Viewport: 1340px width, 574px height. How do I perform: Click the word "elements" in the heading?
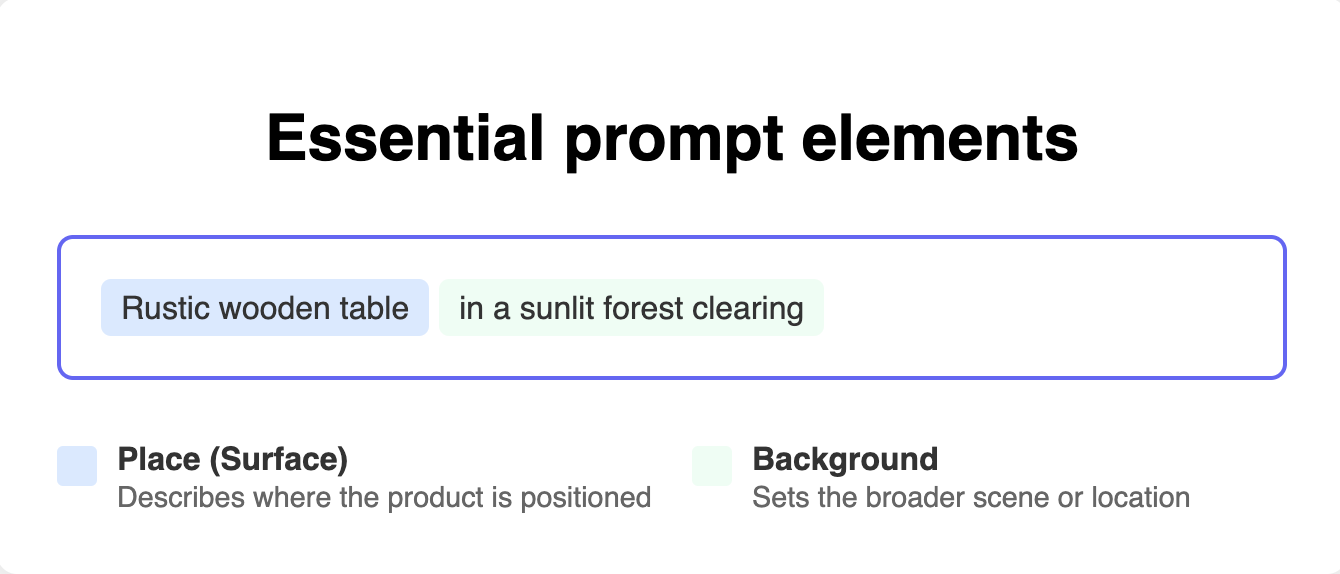pos(939,138)
